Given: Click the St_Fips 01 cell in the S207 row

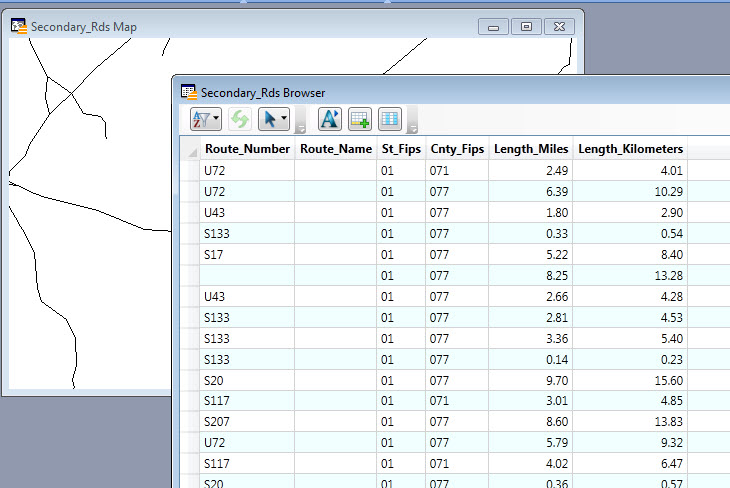Looking at the screenshot, I should pyautogui.click(x=401, y=421).
